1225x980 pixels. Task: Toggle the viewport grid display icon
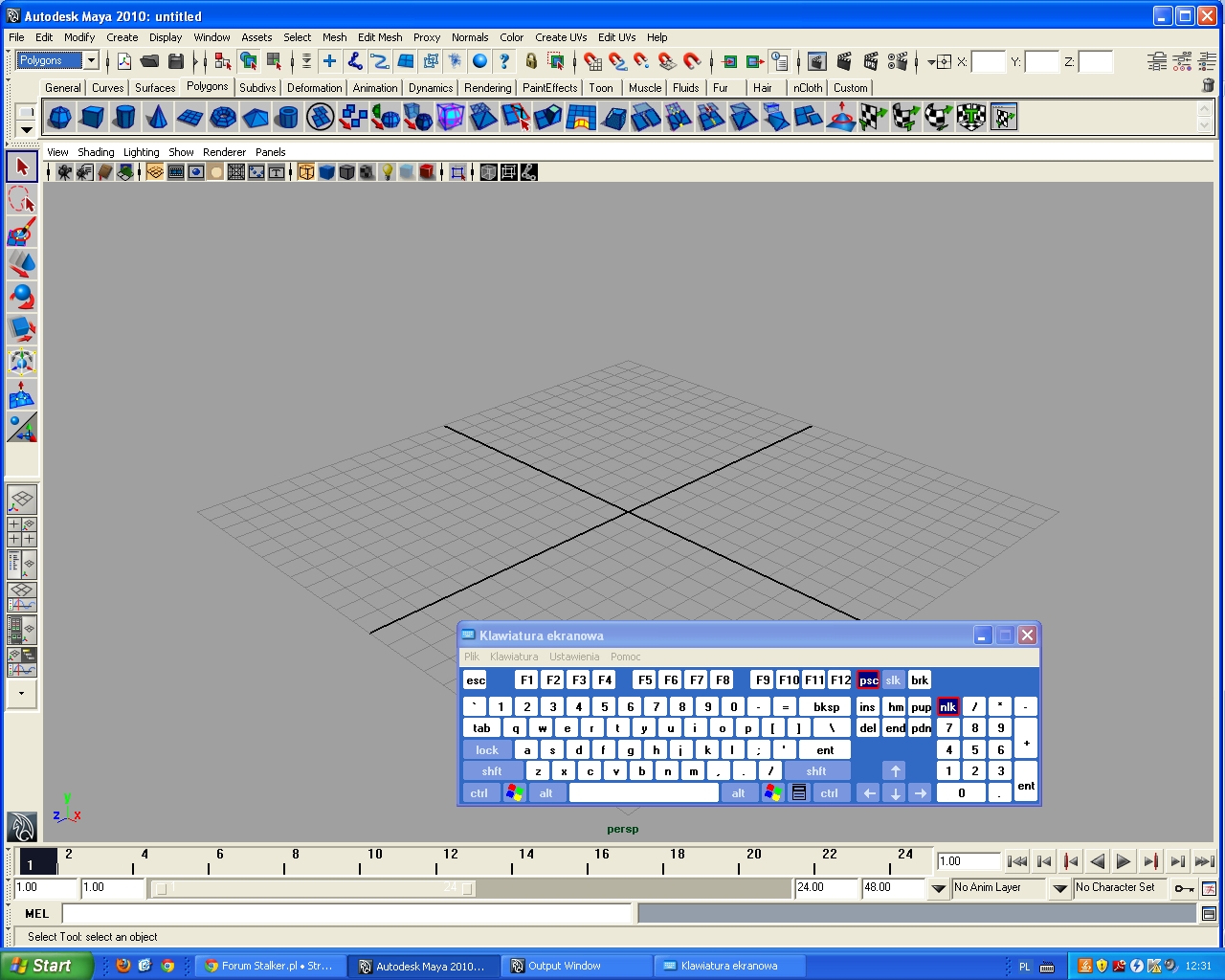point(236,172)
